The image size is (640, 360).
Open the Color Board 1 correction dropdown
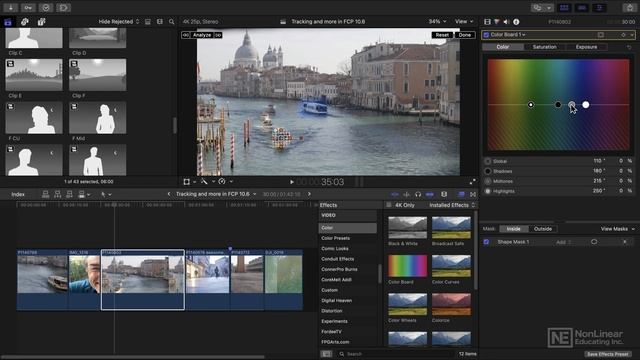pos(508,35)
